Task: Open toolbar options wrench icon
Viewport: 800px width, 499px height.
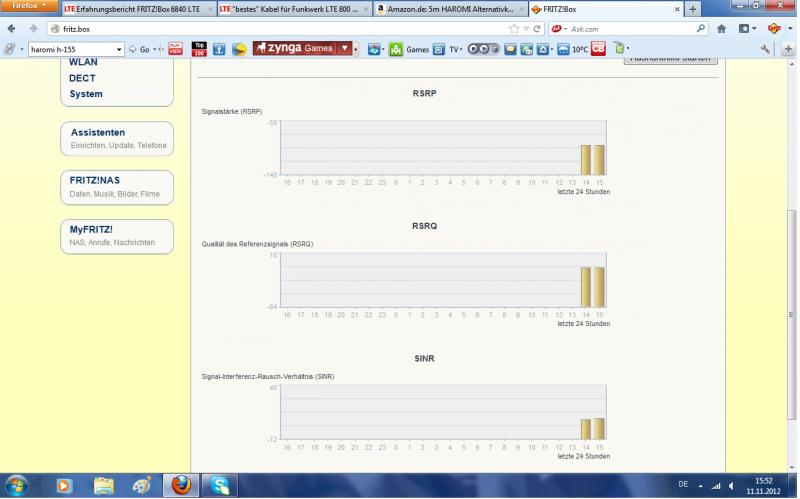Action: click(765, 49)
